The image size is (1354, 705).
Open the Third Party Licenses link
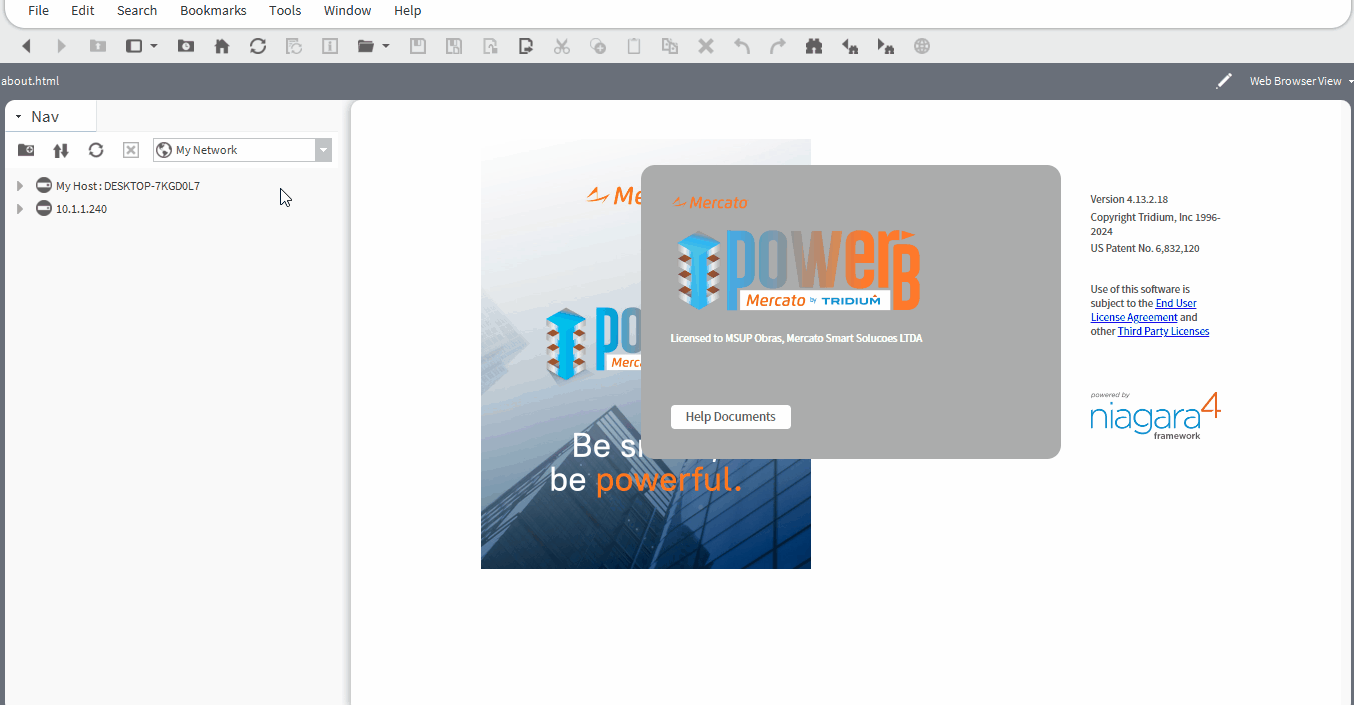pos(1163,331)
